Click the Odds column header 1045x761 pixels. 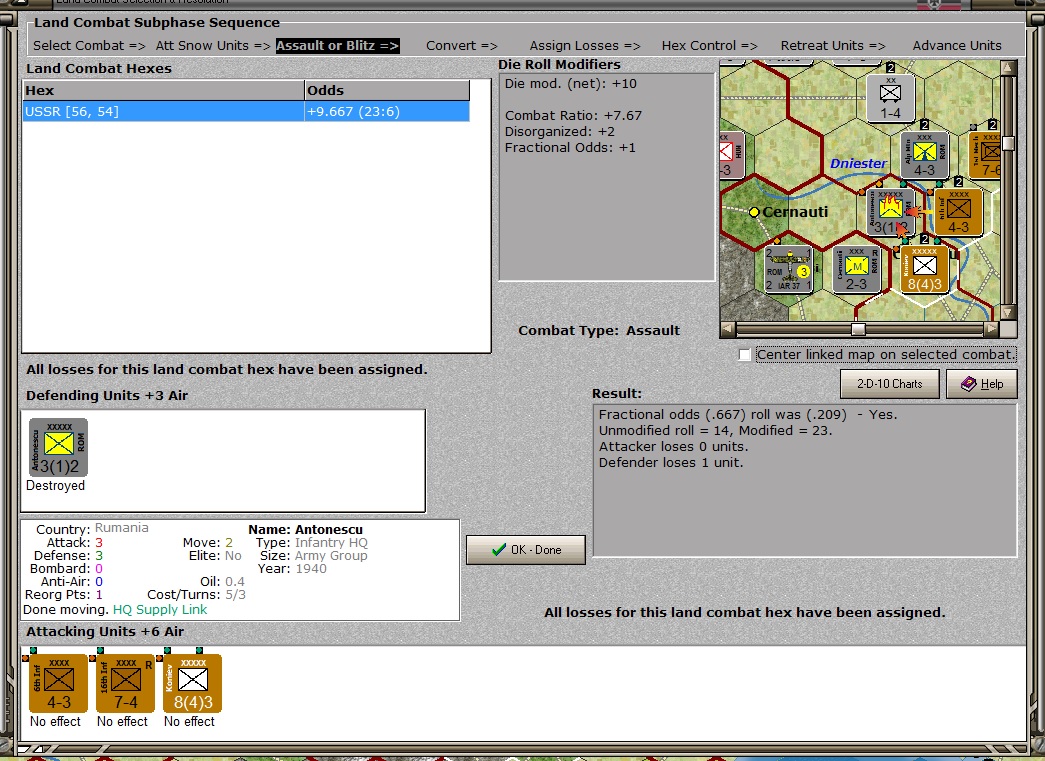tap(387, 91)
